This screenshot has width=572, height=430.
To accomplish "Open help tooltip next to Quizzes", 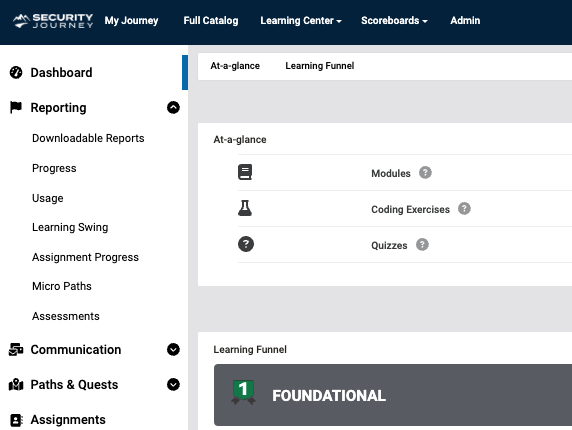I will point(422,244).
